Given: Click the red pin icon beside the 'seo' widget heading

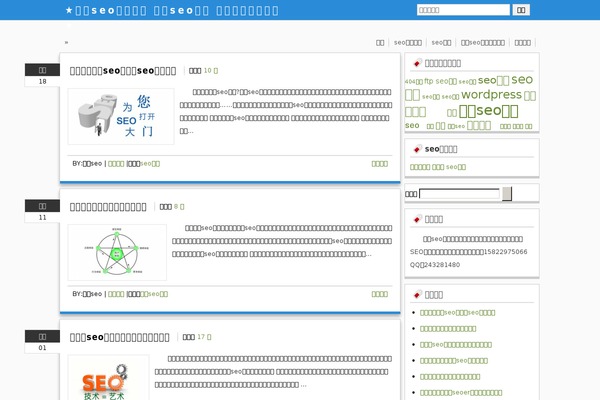Looking at the screenshot, I should coord(417,149).
